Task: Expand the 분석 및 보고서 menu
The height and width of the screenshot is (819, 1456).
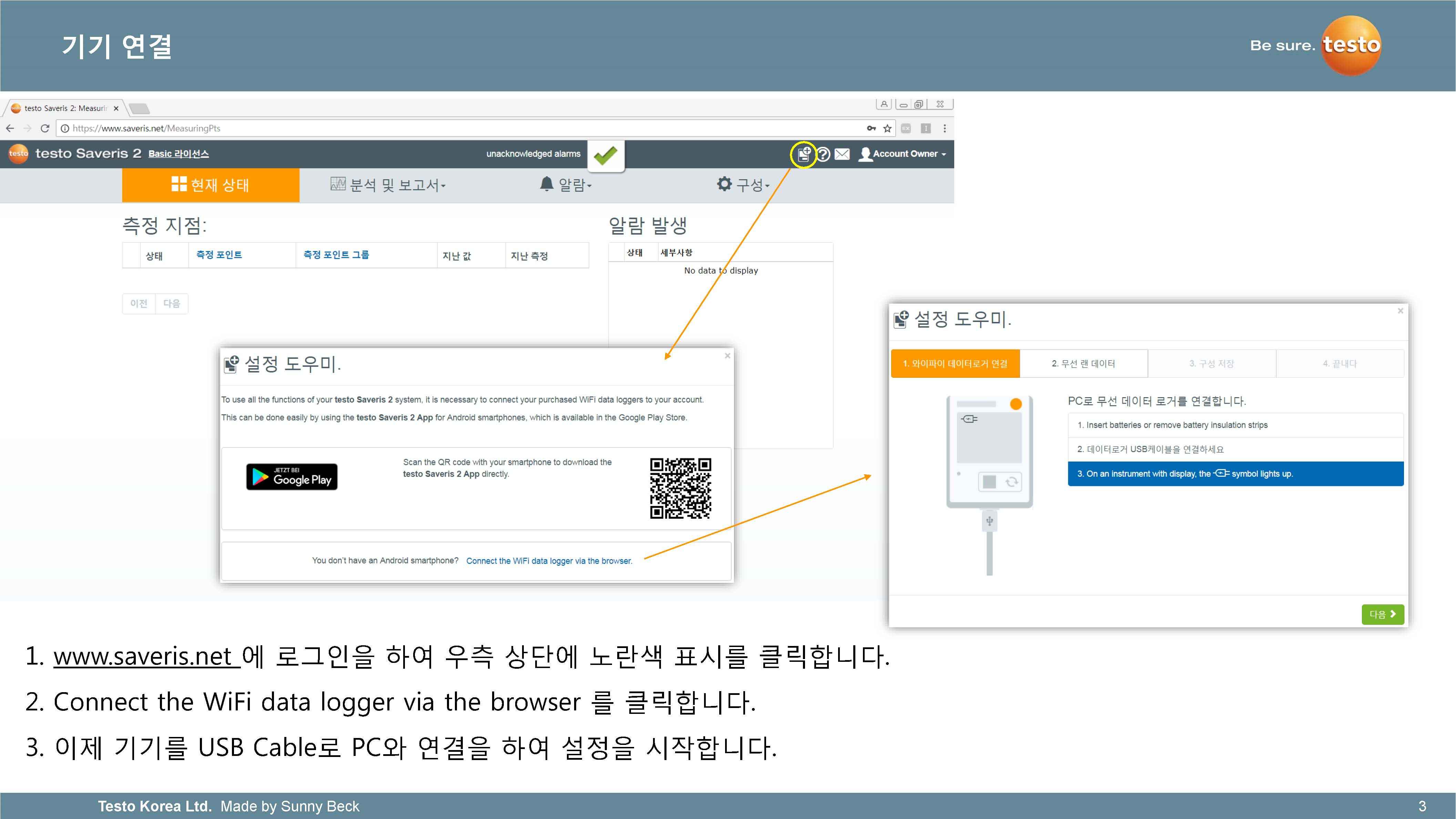Action: click(388, 185)
